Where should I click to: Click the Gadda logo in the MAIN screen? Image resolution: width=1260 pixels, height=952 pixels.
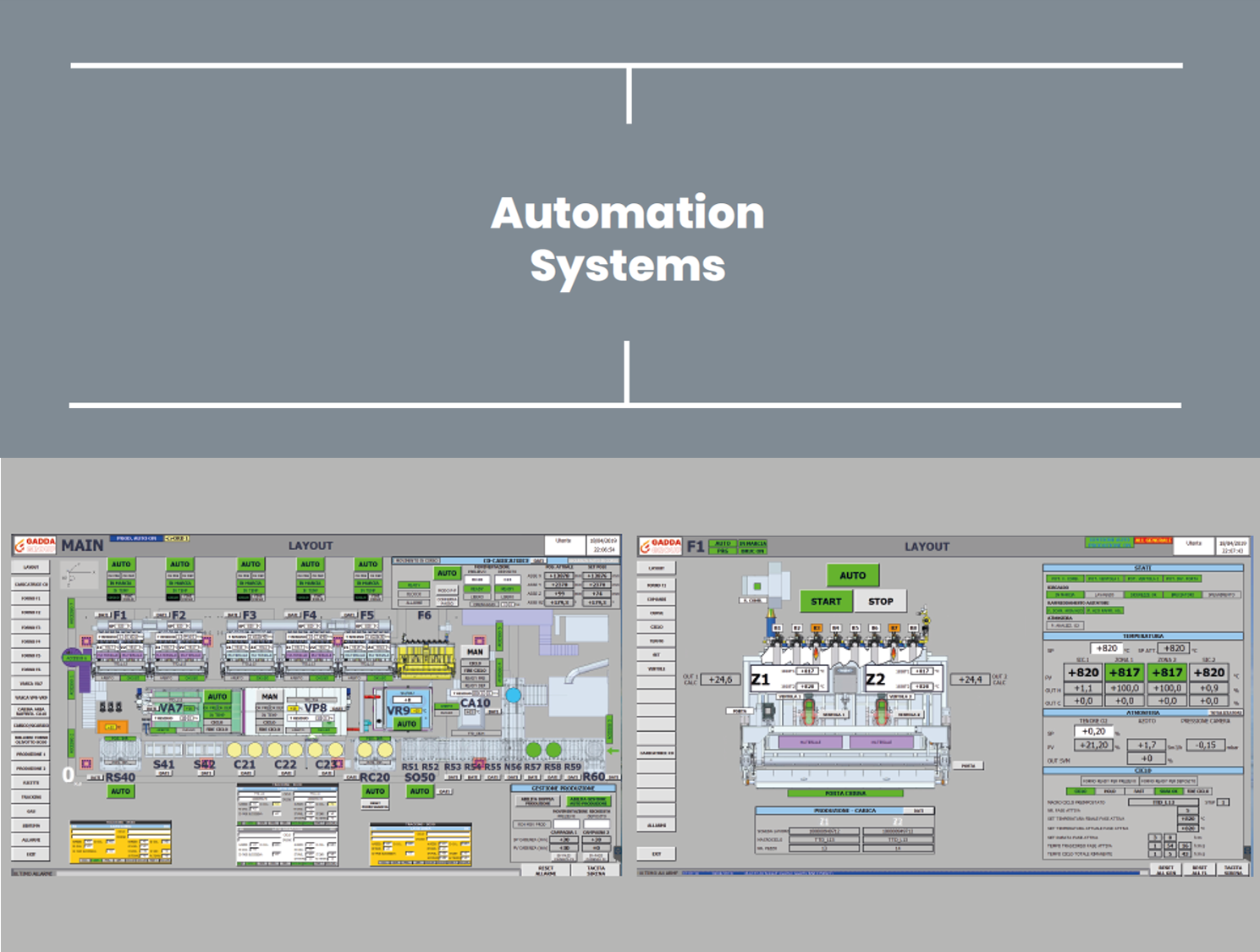tap(35, 545)
